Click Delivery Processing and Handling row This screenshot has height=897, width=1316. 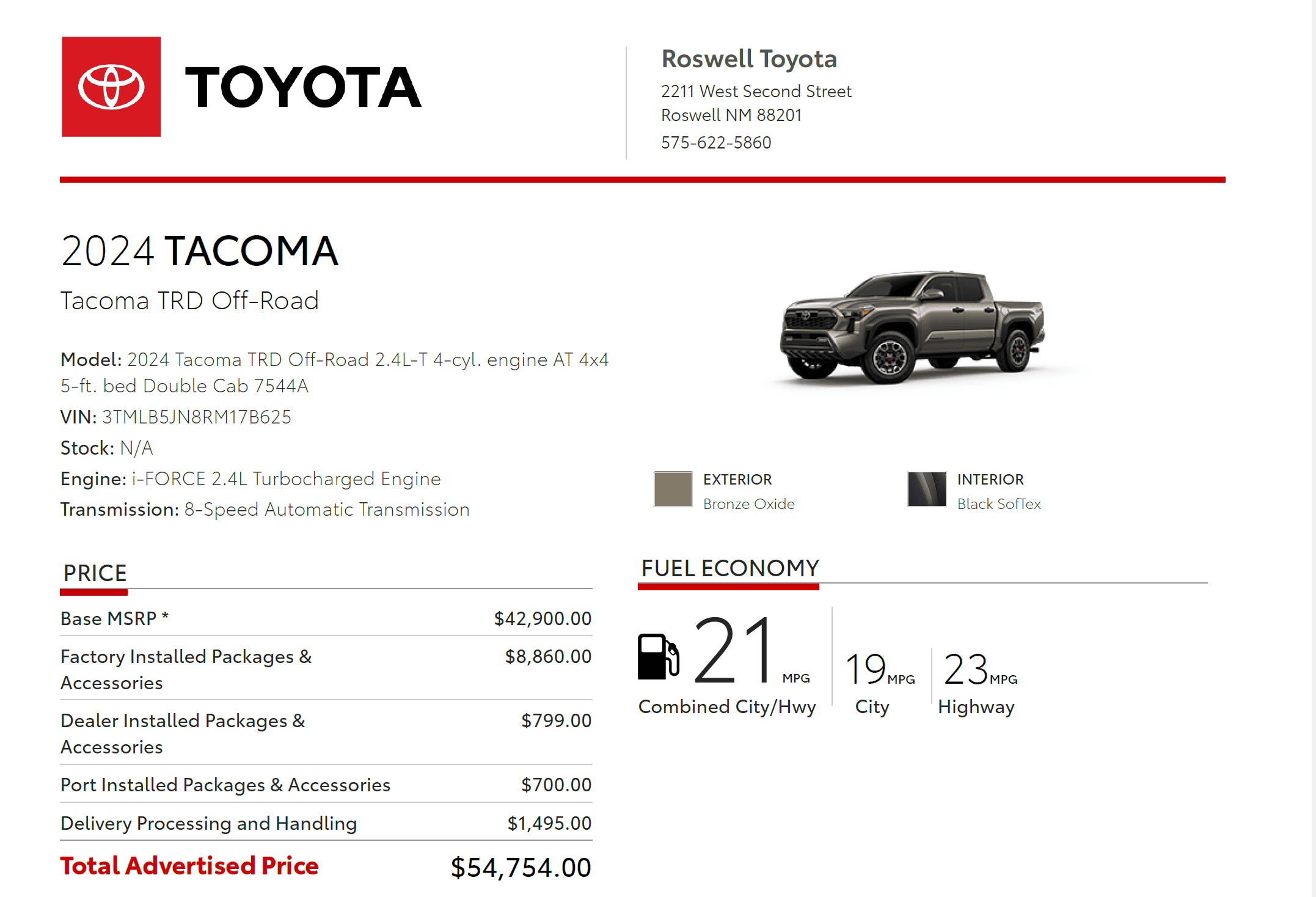point(208,823)
